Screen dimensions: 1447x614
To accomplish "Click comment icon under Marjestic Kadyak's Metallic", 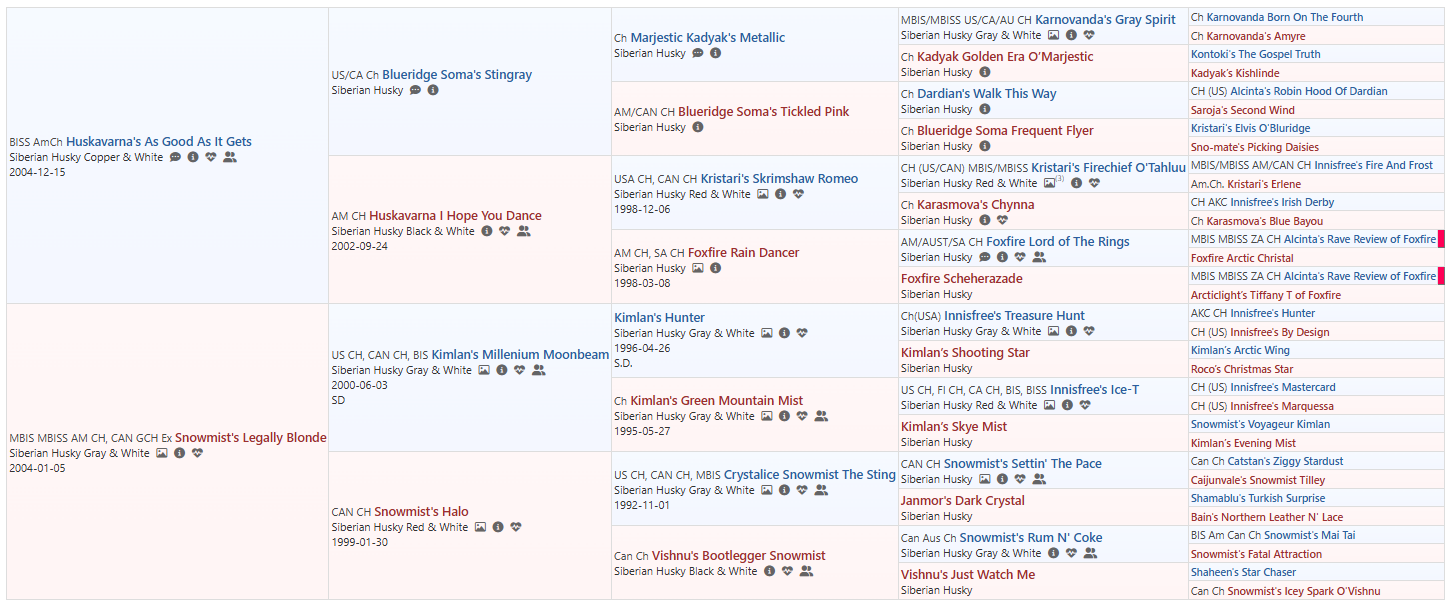I will (x=698, y=53).
